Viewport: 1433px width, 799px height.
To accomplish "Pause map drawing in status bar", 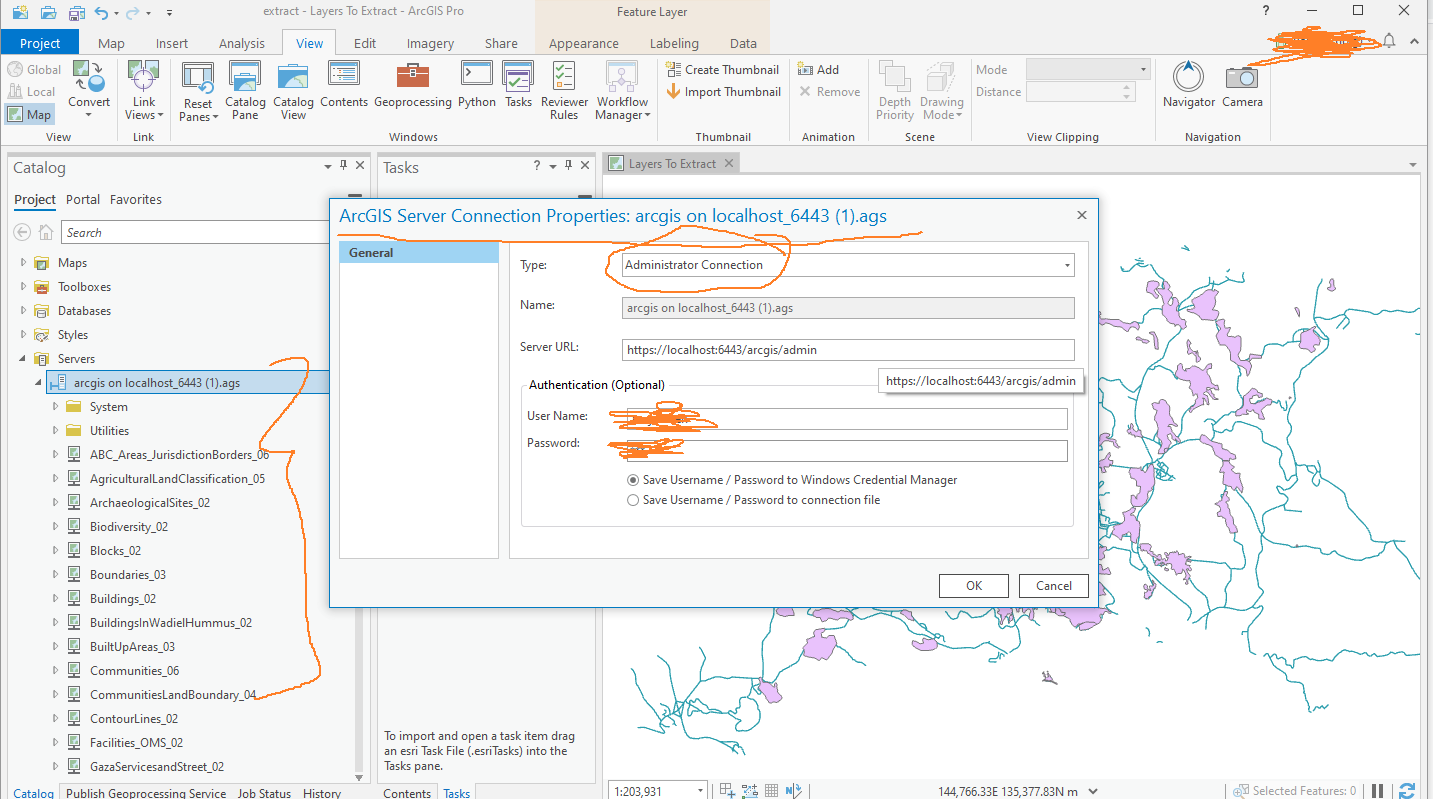I will (1377, 790).
